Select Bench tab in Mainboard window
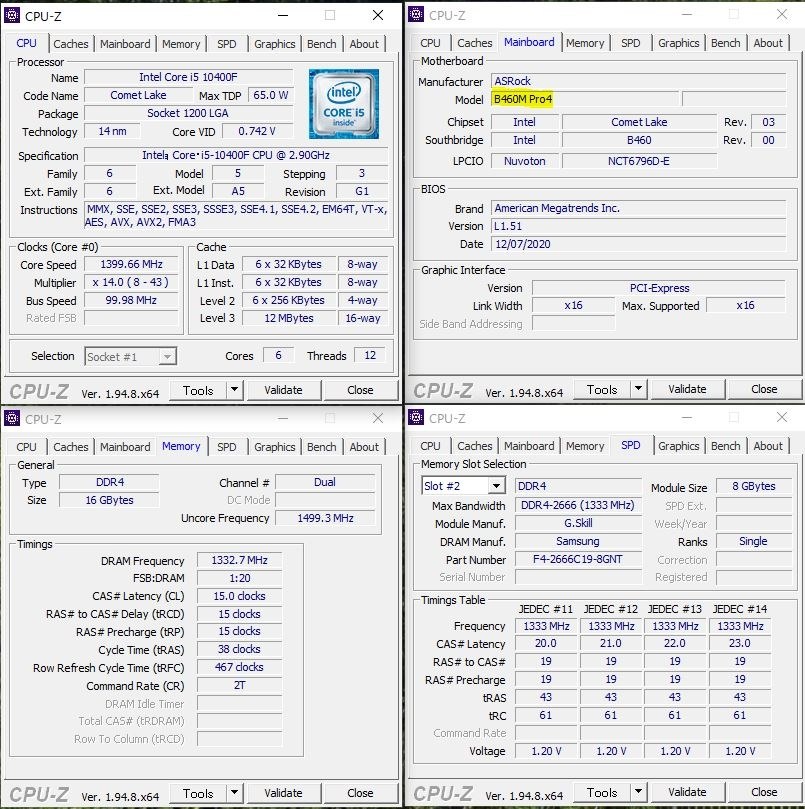The width and height of the screenshot is (805, 809). click(x=726, y=43)
